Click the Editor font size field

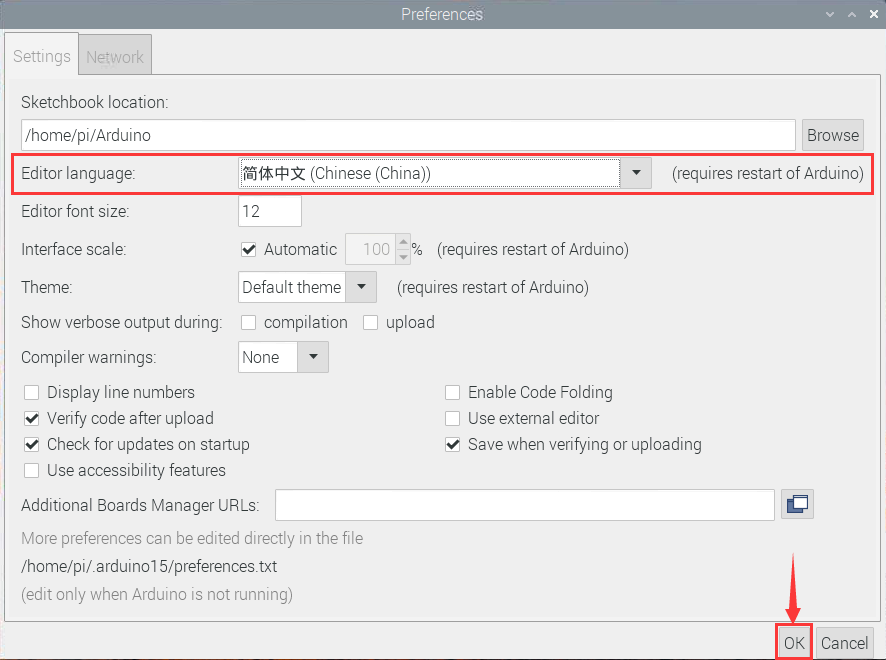coord(270,211)
